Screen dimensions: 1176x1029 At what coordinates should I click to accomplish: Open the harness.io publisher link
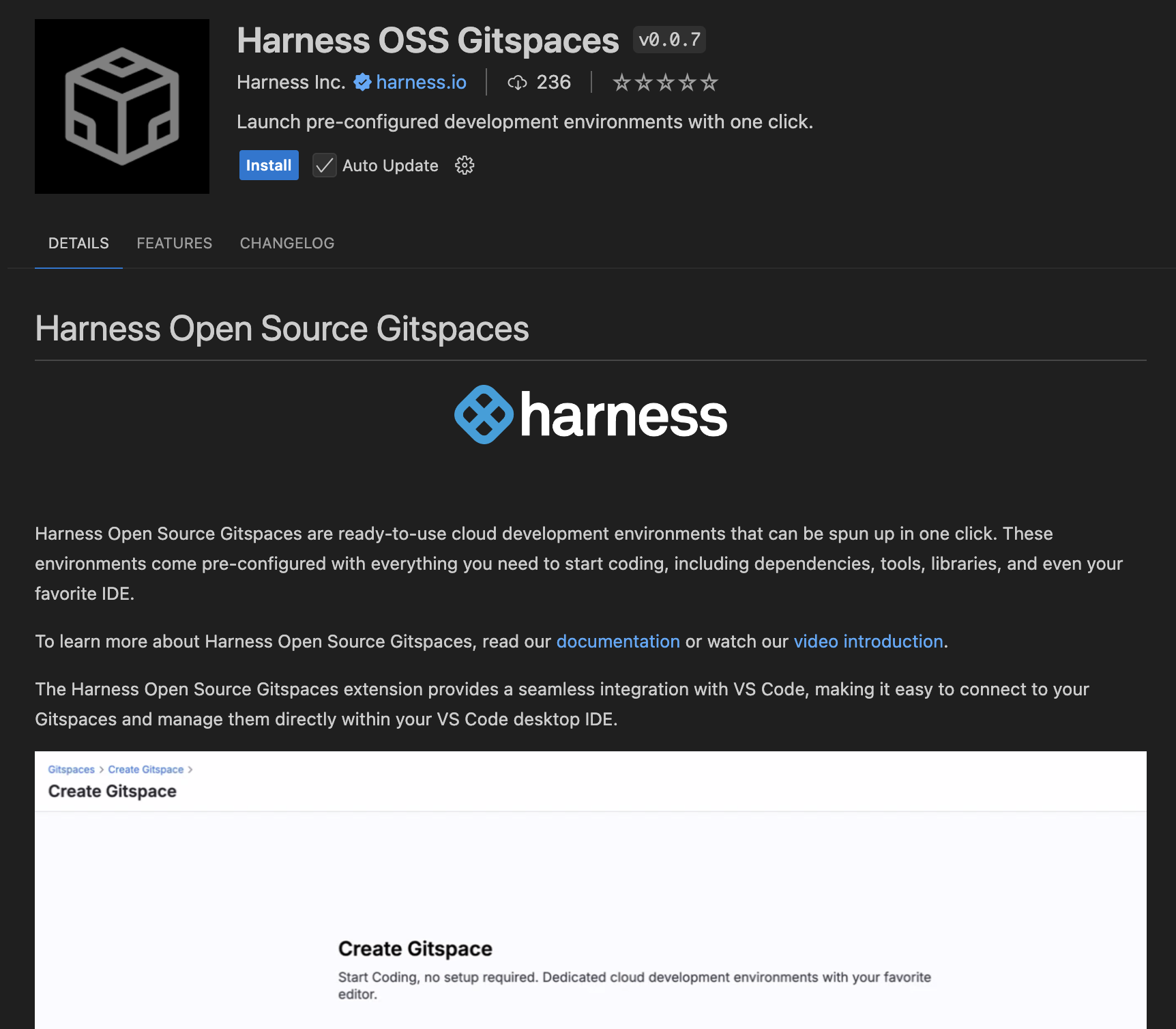click(421, 83)
